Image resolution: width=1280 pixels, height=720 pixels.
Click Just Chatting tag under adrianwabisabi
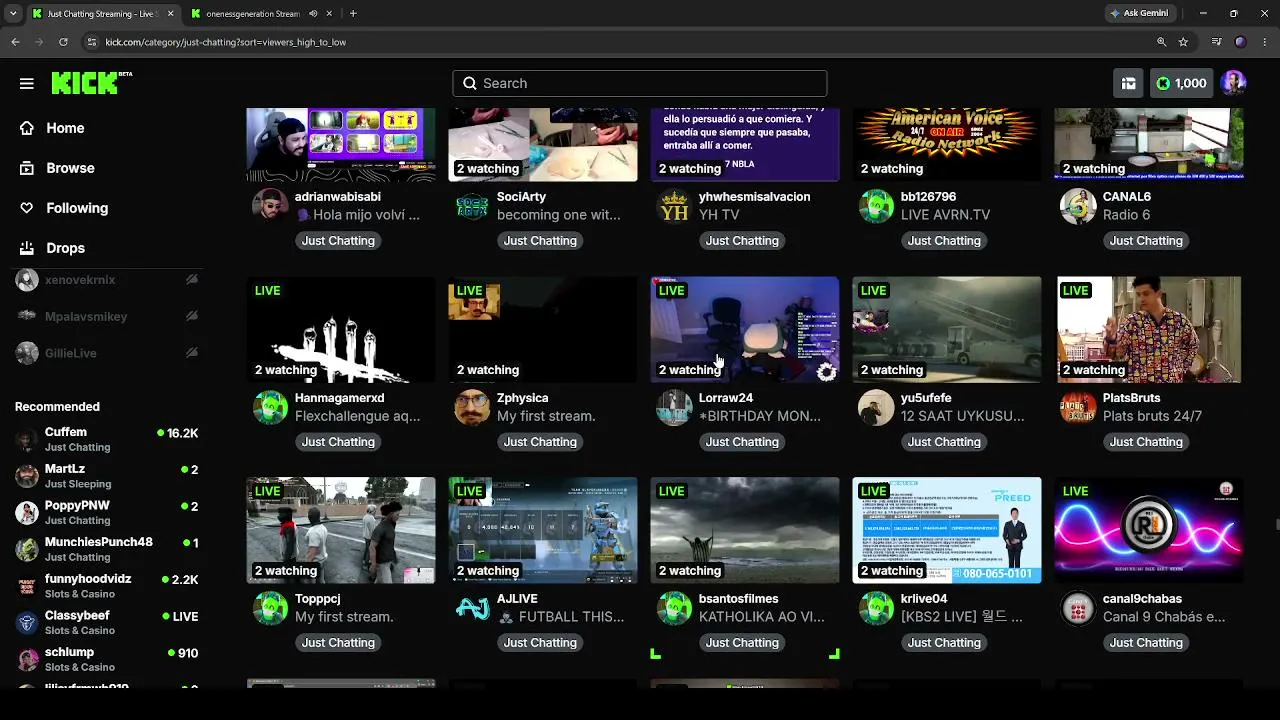338,241
